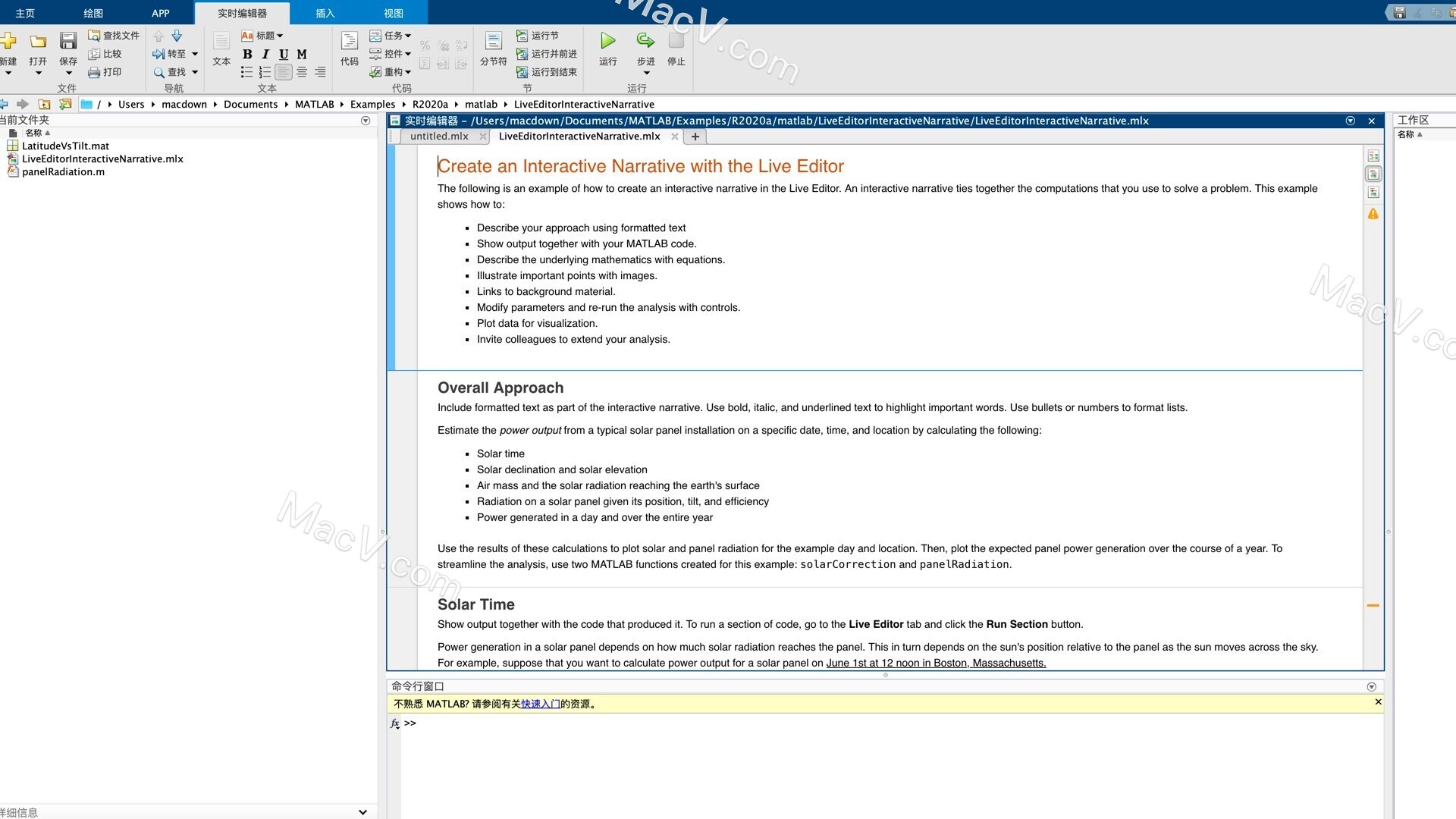The height and width of the screenshot is (819, 1456).
Task: Expand the arrow under 保存 (Save)
Action: click(68, 74)
